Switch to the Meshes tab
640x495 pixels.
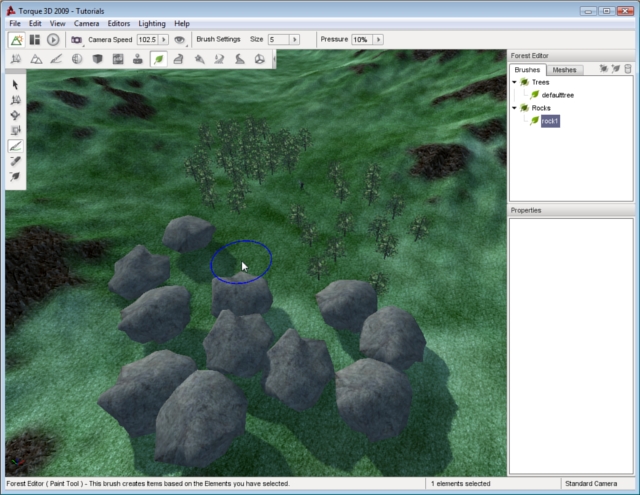564,70
